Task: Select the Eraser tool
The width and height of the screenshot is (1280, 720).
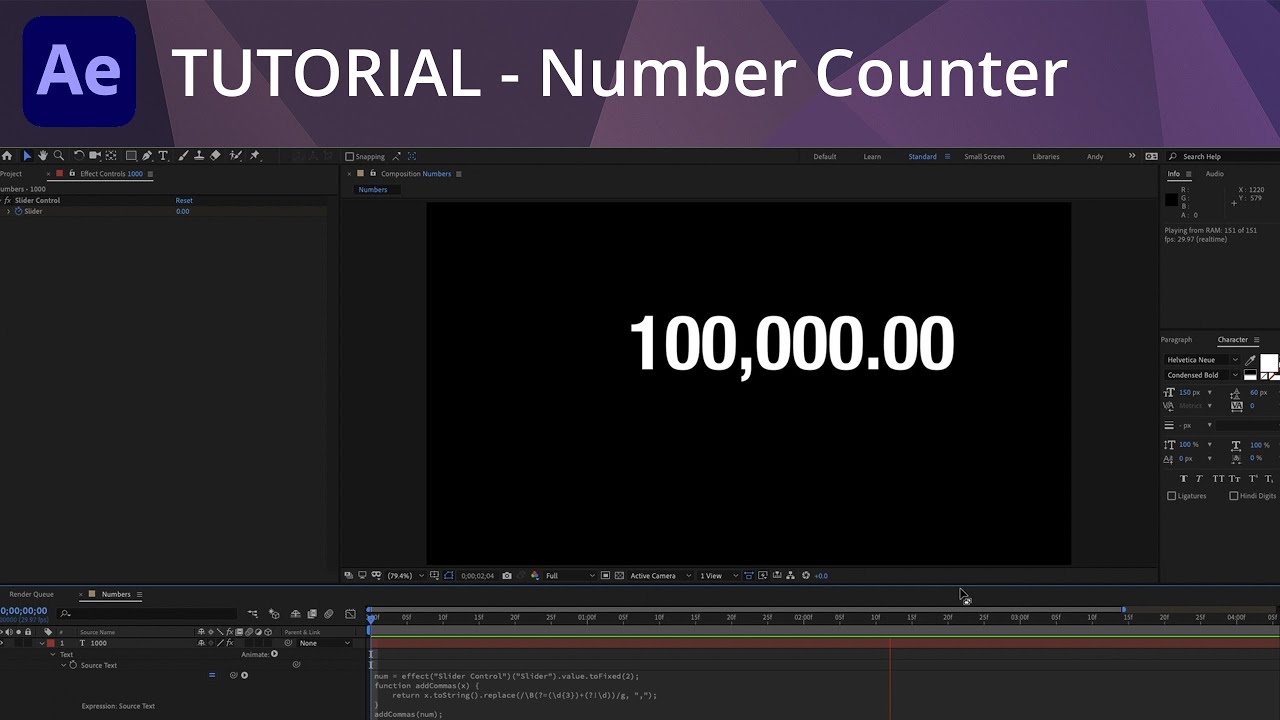Action: (215, 156)
